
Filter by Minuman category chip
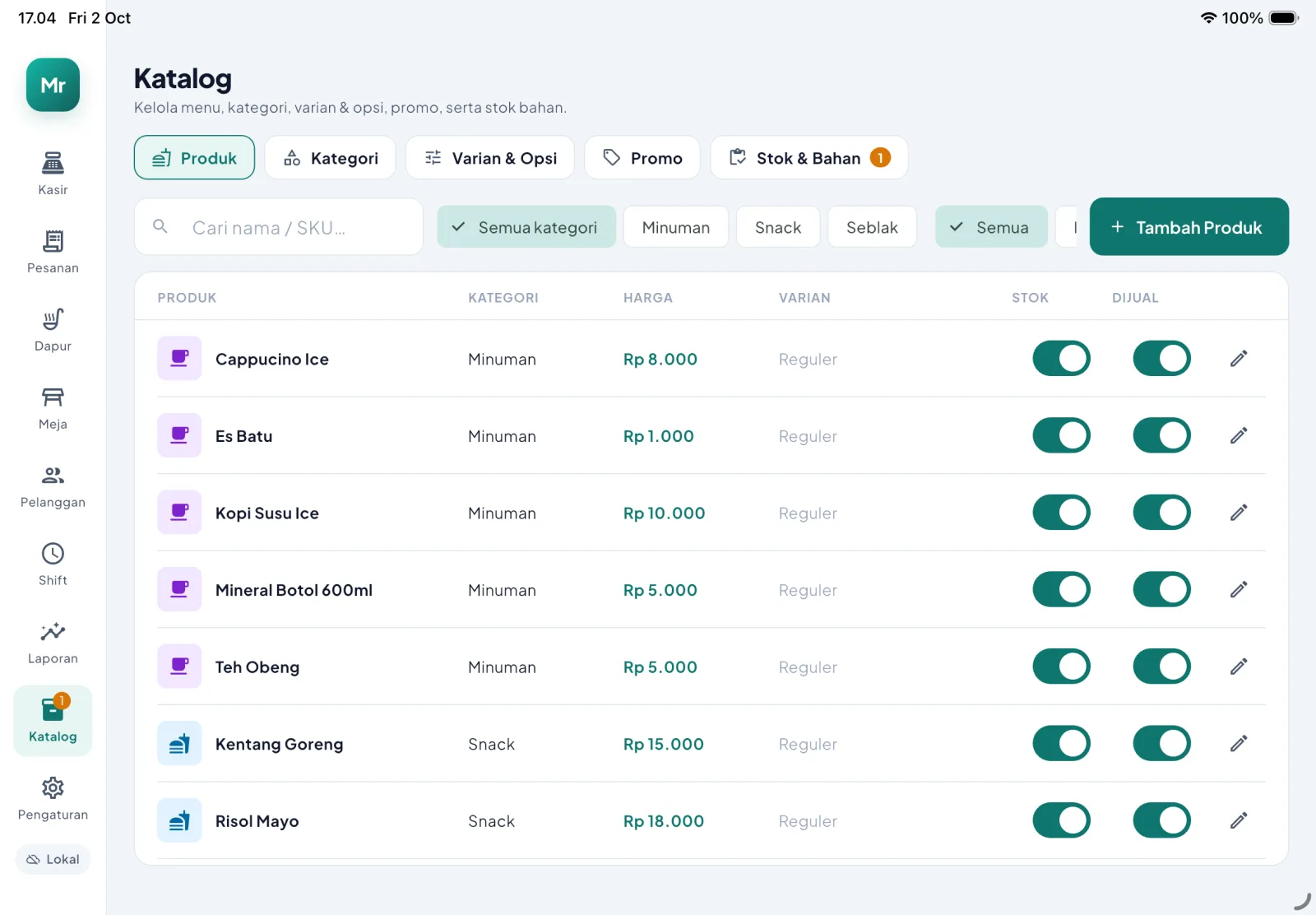click(x=676, y=227)
